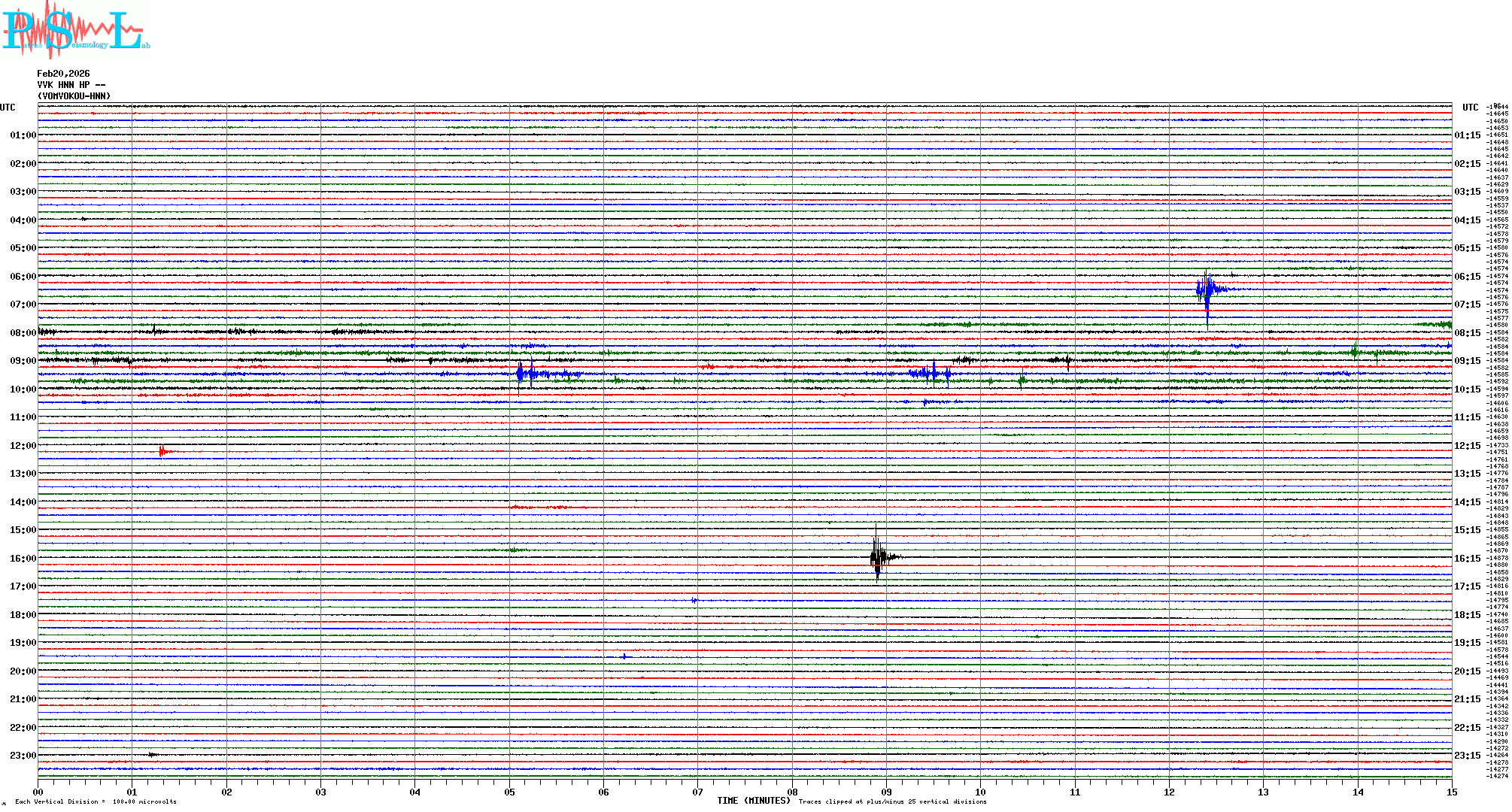The width and height of the screenshot is (1512, 812).
Task: Click the 01:15 time label on right axis
Action: pyautogui.click(x=1467, y=136)
